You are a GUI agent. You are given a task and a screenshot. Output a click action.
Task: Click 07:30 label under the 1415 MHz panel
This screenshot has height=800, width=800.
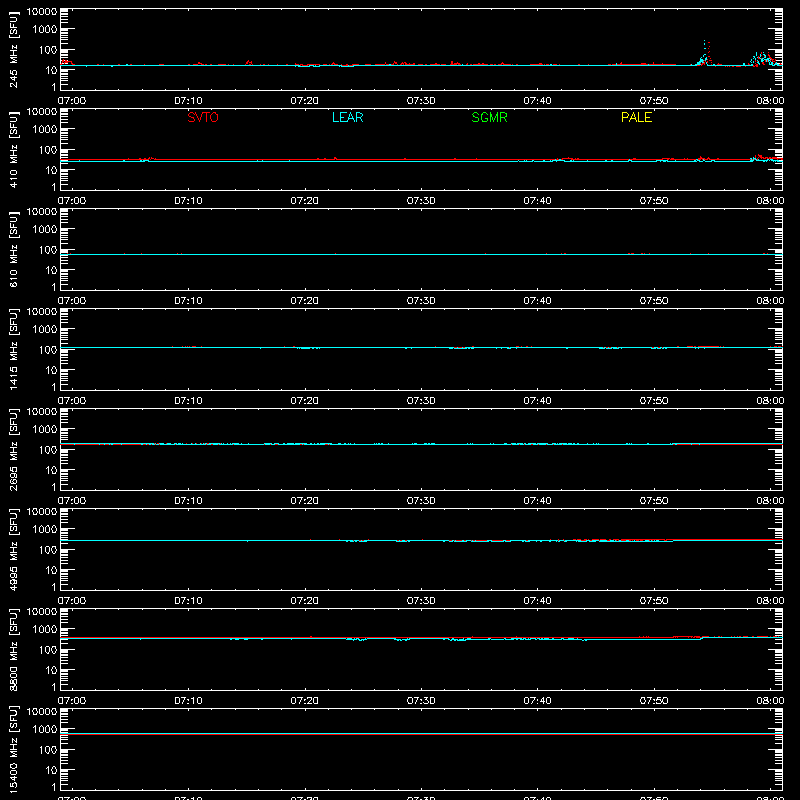[421, 401]
